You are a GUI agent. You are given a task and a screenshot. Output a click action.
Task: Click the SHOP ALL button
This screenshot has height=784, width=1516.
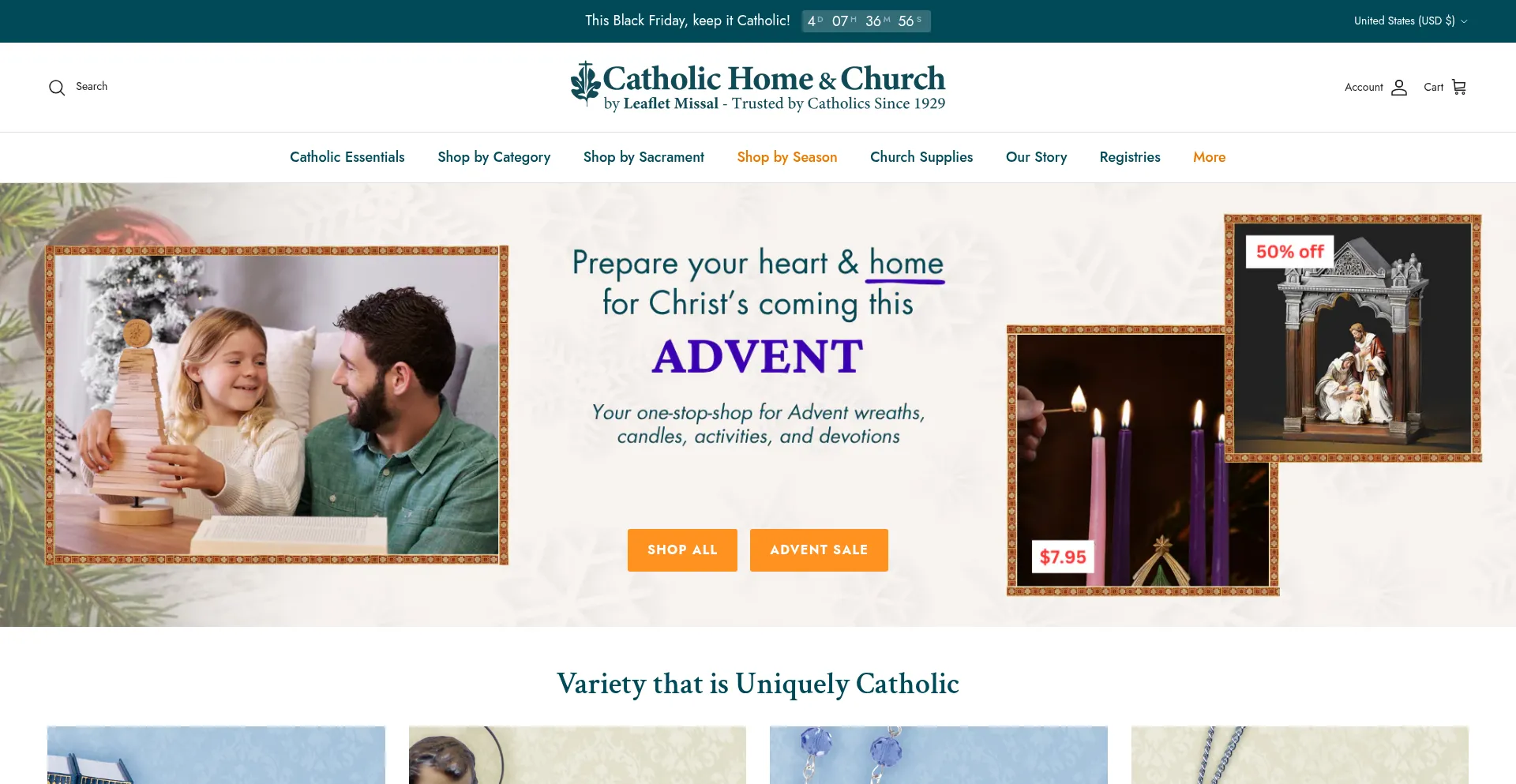pyautogui.click(x=682, y=550)
